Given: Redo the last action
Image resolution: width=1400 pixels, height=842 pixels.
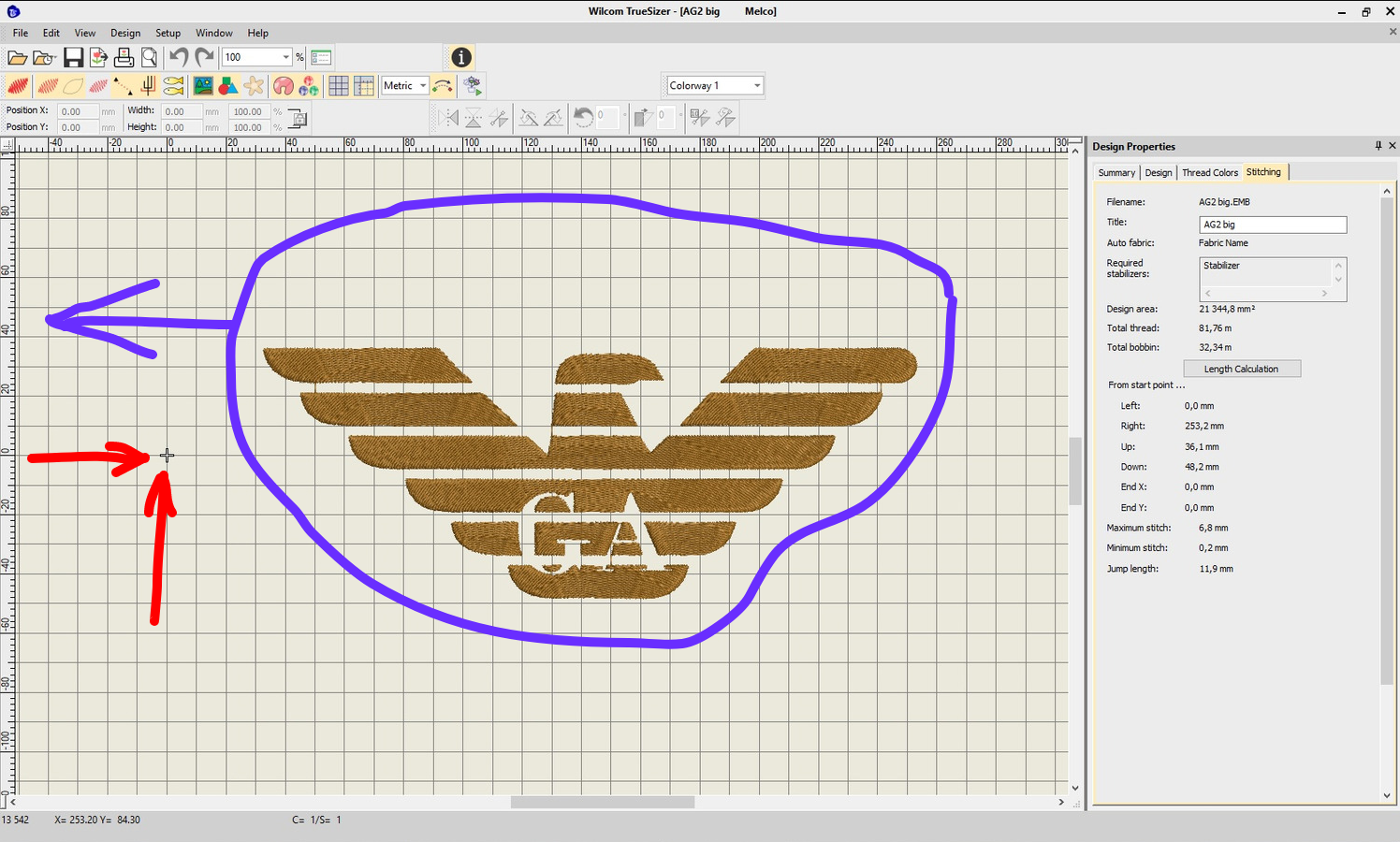Looking at the screenshot, I should click(204, 57).
